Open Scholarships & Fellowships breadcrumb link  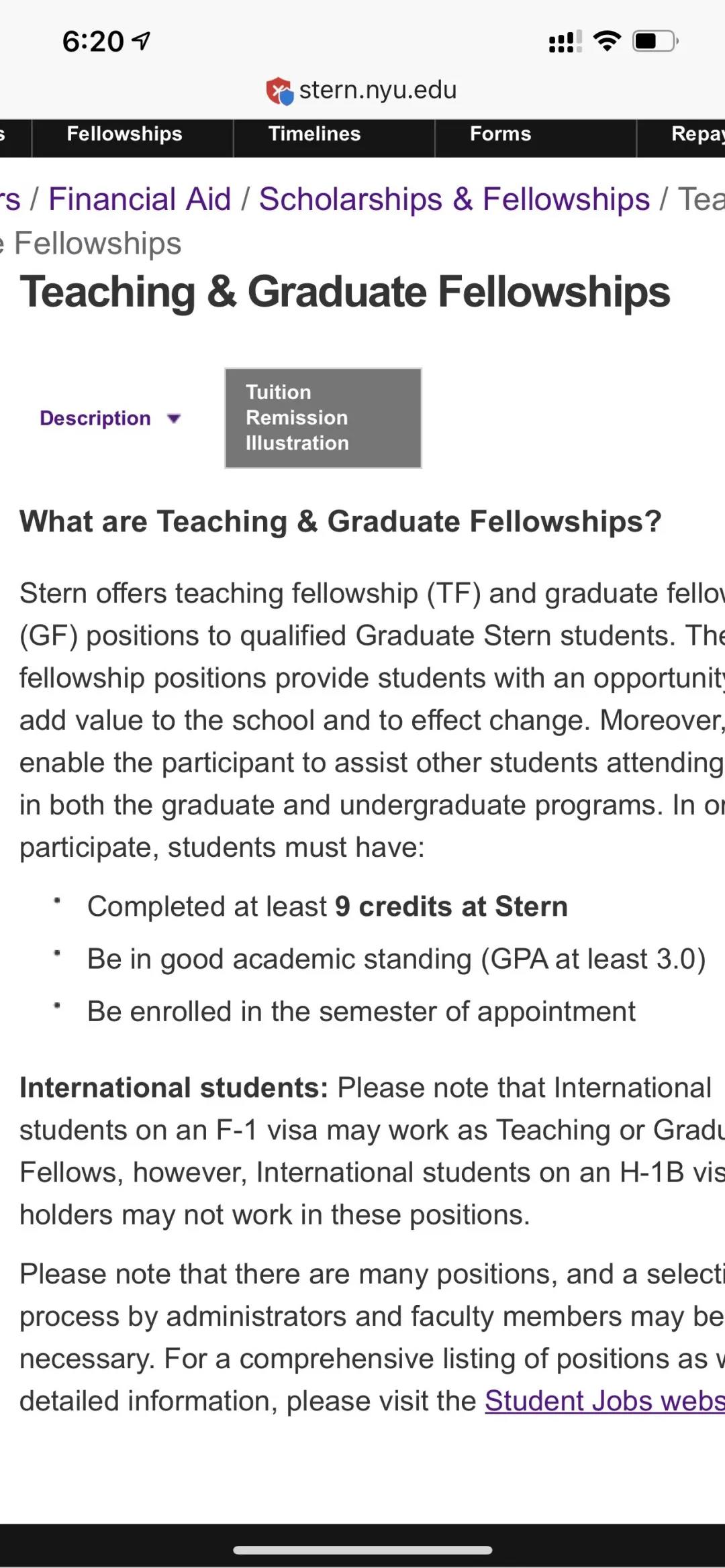coord(454,199)
